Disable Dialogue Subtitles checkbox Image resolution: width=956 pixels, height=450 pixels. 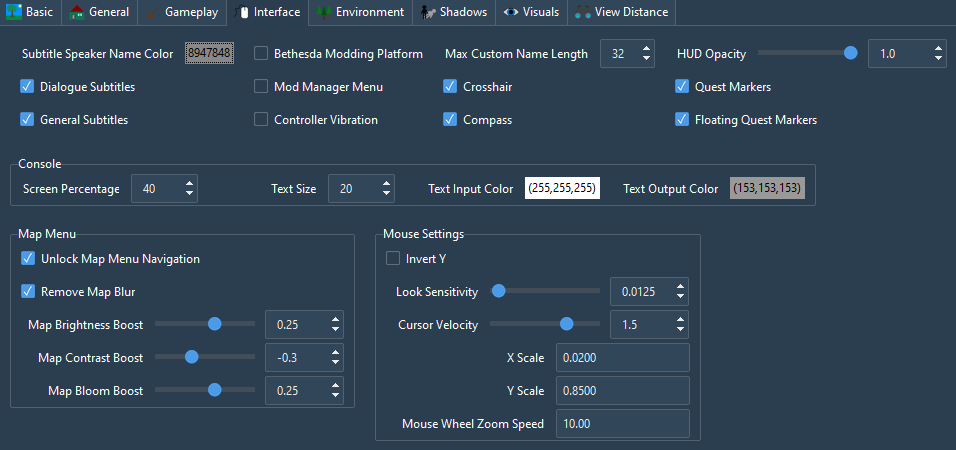(x=27, y=87)
